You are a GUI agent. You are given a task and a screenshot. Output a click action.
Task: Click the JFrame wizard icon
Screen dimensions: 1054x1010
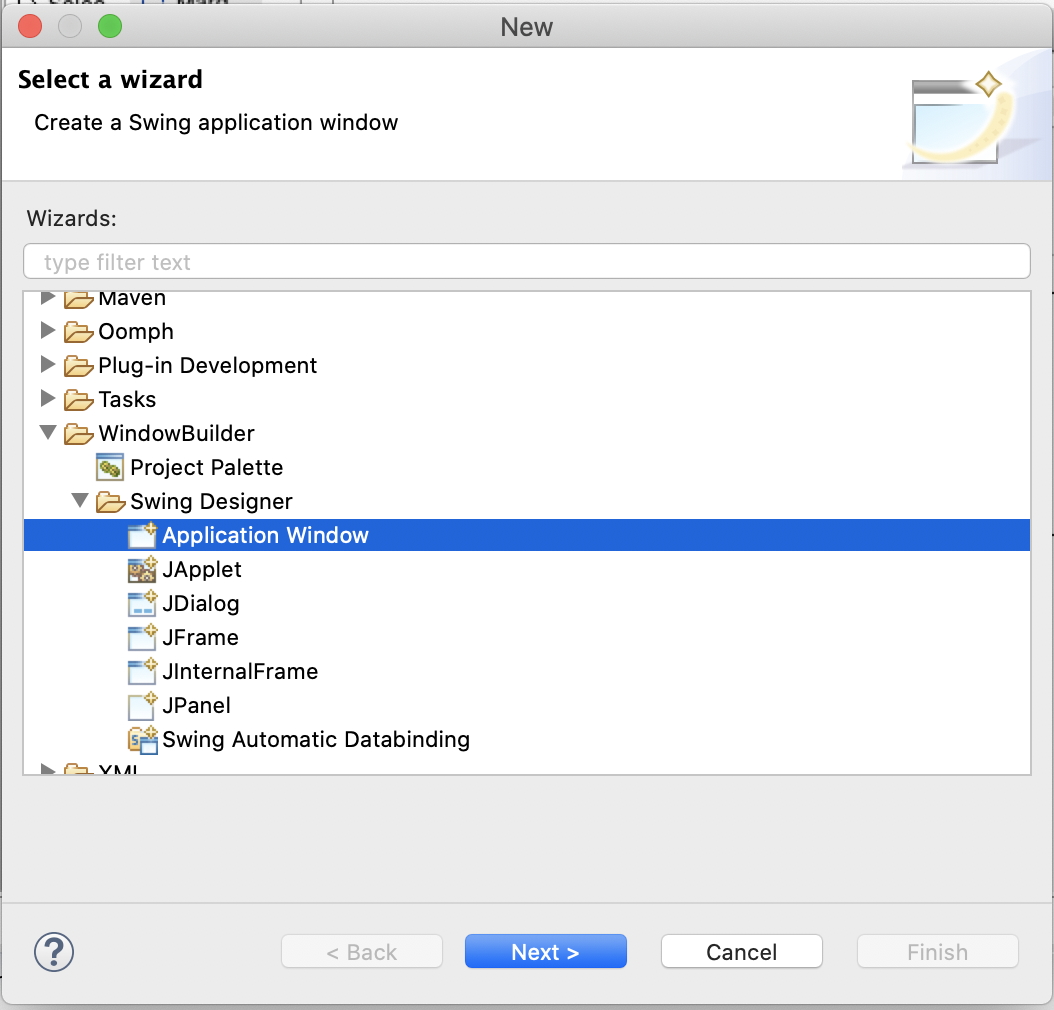[x=143, y=637]
